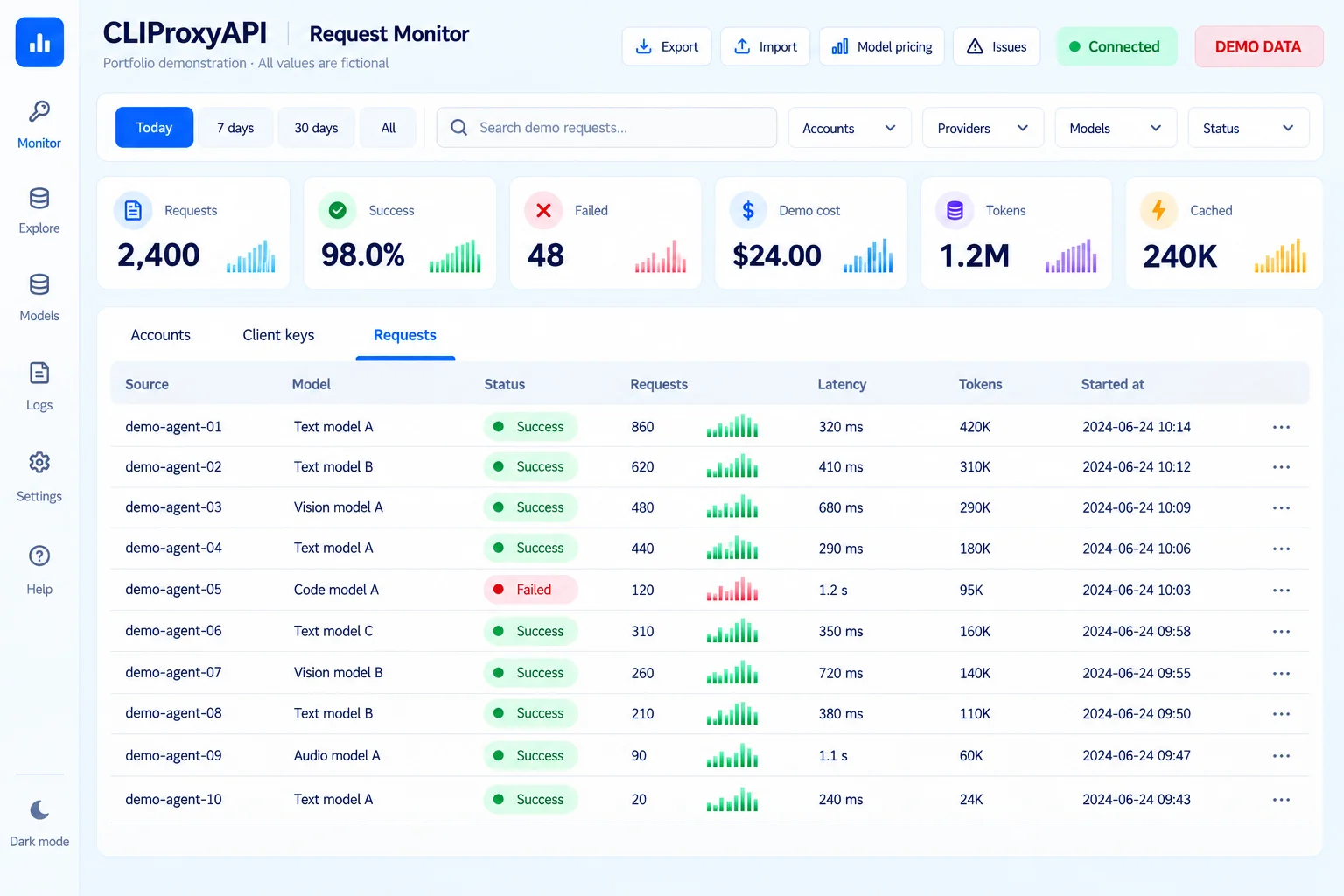Click the Code model A cell

click(336, 590)
